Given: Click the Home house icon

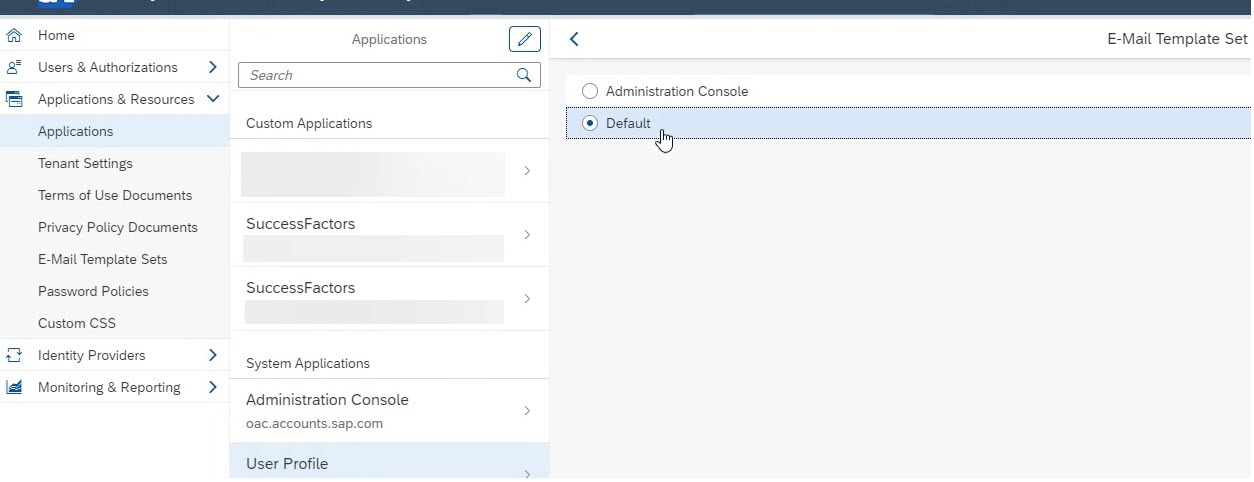Looking at the screenshot, I should [x=14, y=35].
